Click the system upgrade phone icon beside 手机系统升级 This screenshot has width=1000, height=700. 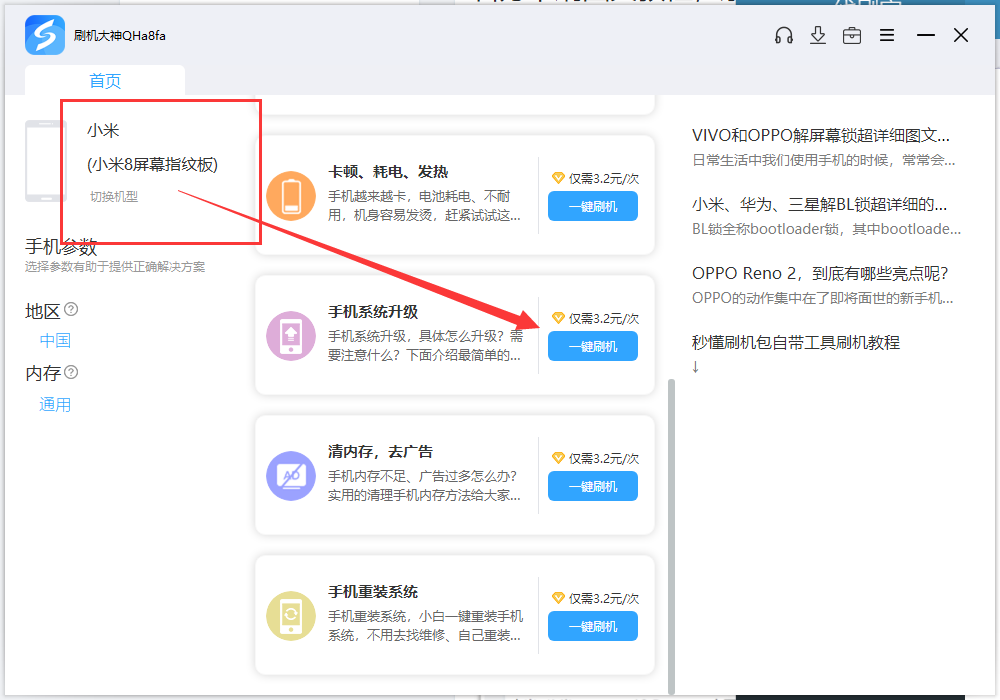click(x=290, y=337)
